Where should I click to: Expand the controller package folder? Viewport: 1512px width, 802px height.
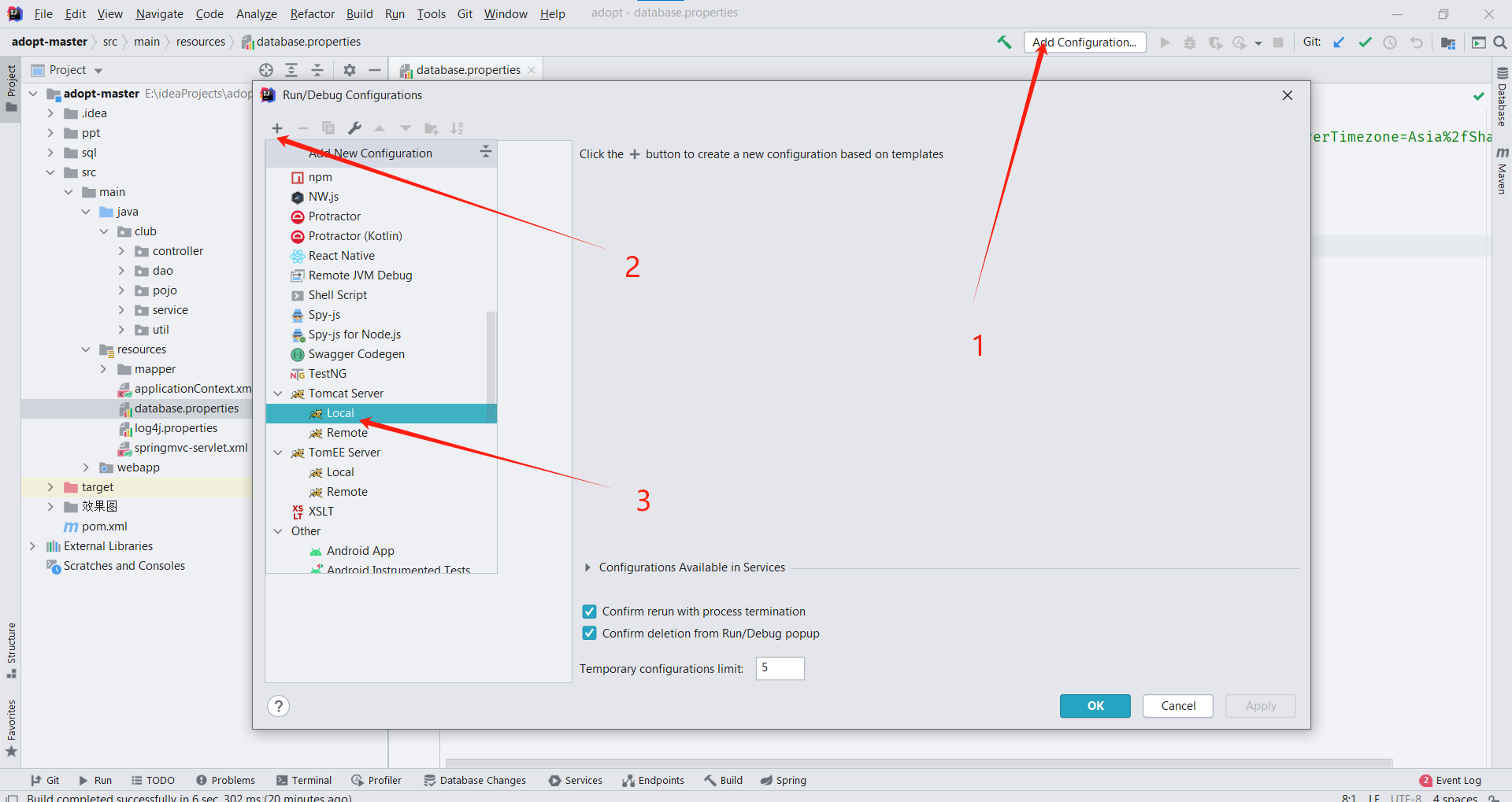[x=121, y=251]
